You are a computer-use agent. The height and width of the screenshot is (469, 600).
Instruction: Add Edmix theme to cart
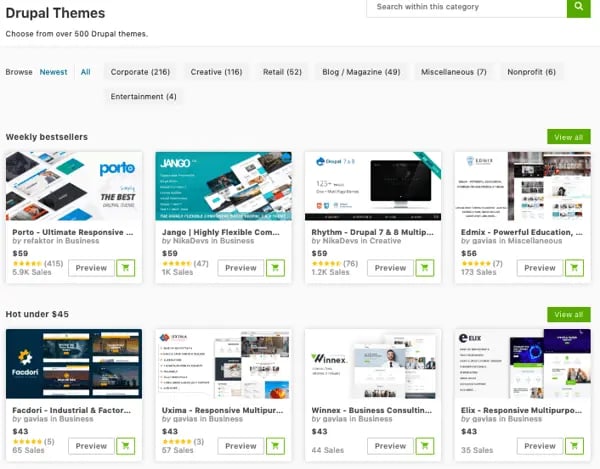(574, 268)
